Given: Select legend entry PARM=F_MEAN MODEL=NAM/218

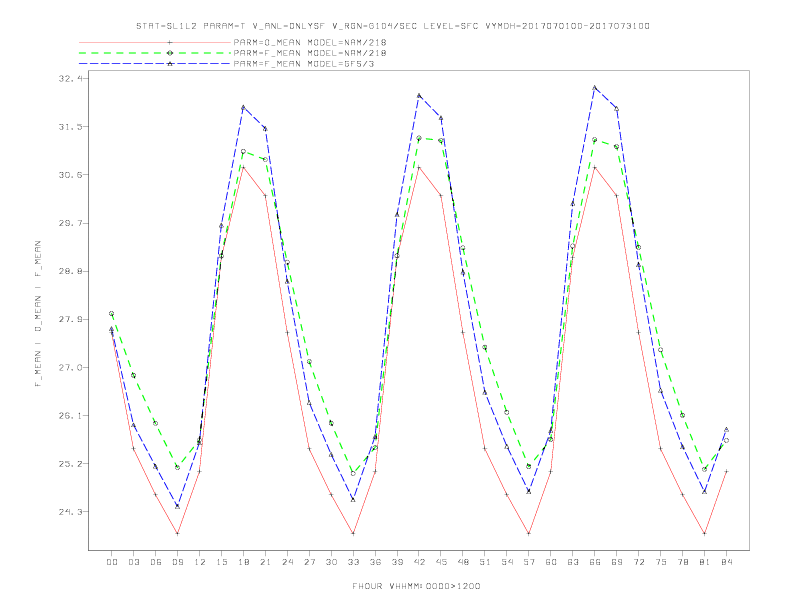Looking at the screenshot, I should click(310, 53).
